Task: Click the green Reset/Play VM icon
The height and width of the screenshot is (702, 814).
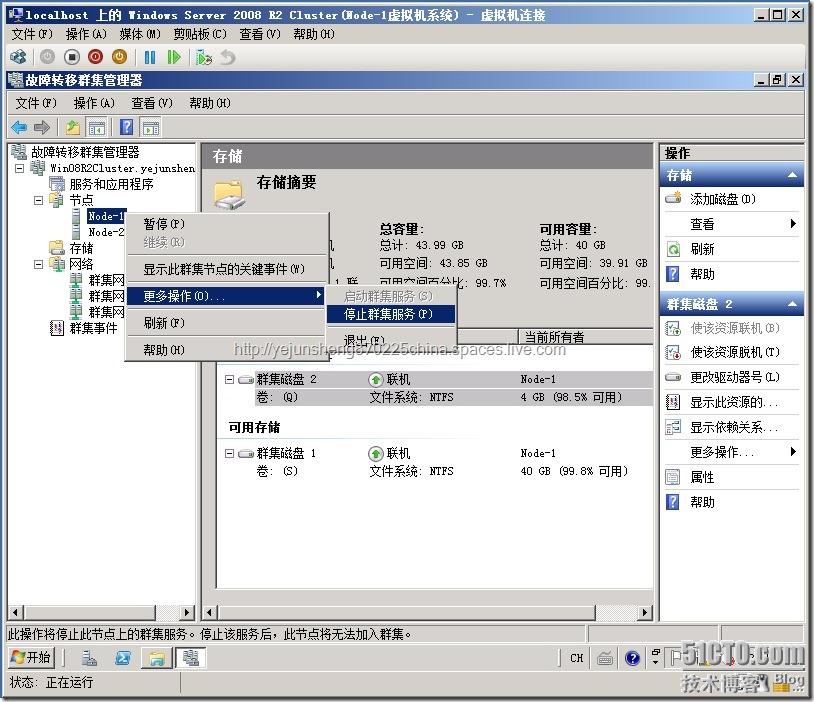Action: (174, 57)
